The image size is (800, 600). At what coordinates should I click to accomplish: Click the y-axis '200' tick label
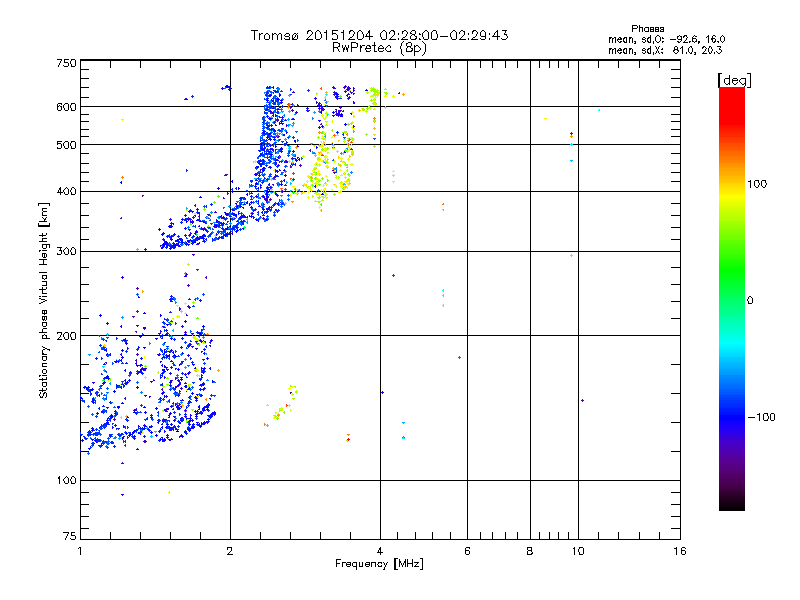click(66, 336)
